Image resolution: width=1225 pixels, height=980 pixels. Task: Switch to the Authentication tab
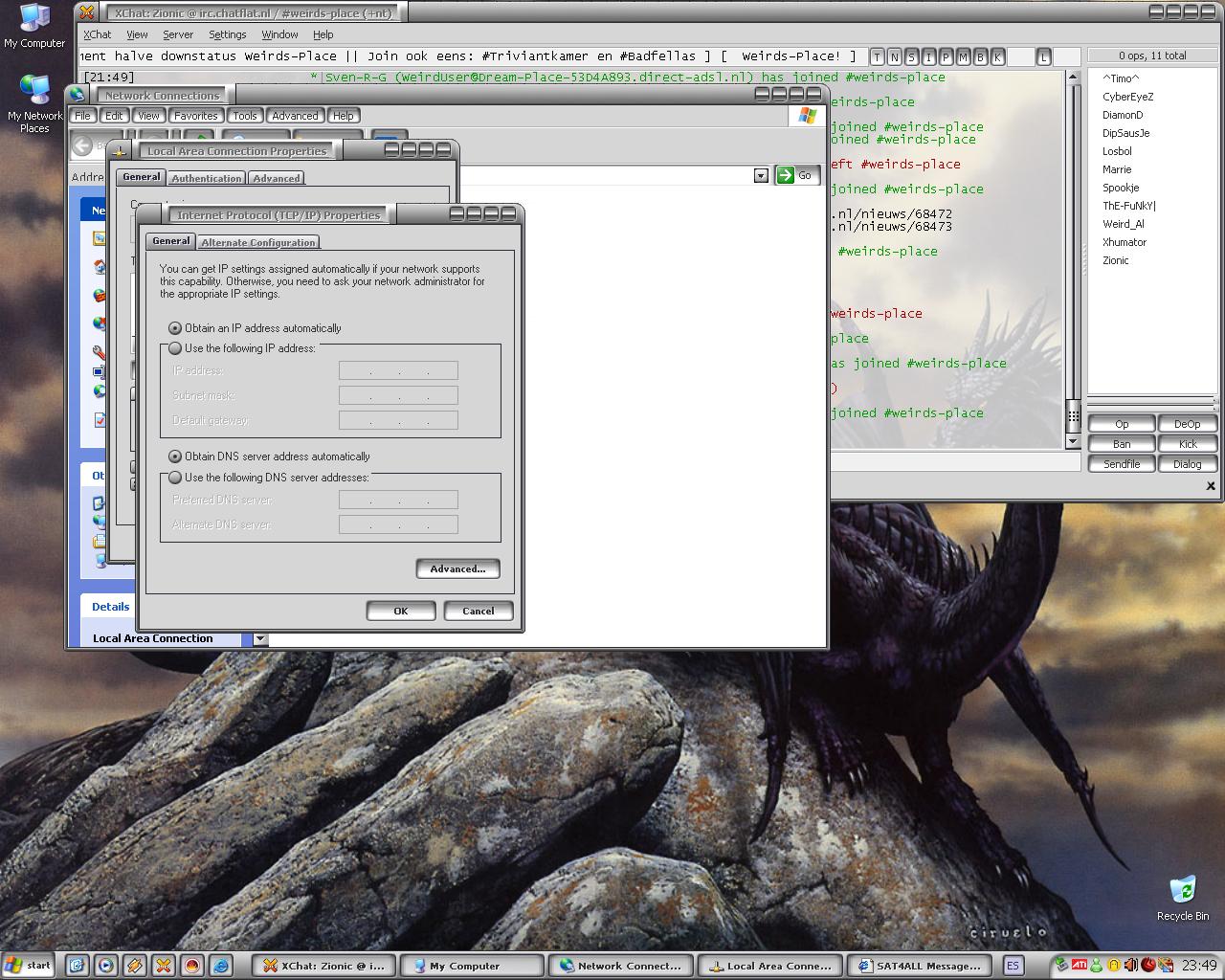point(207,178)
